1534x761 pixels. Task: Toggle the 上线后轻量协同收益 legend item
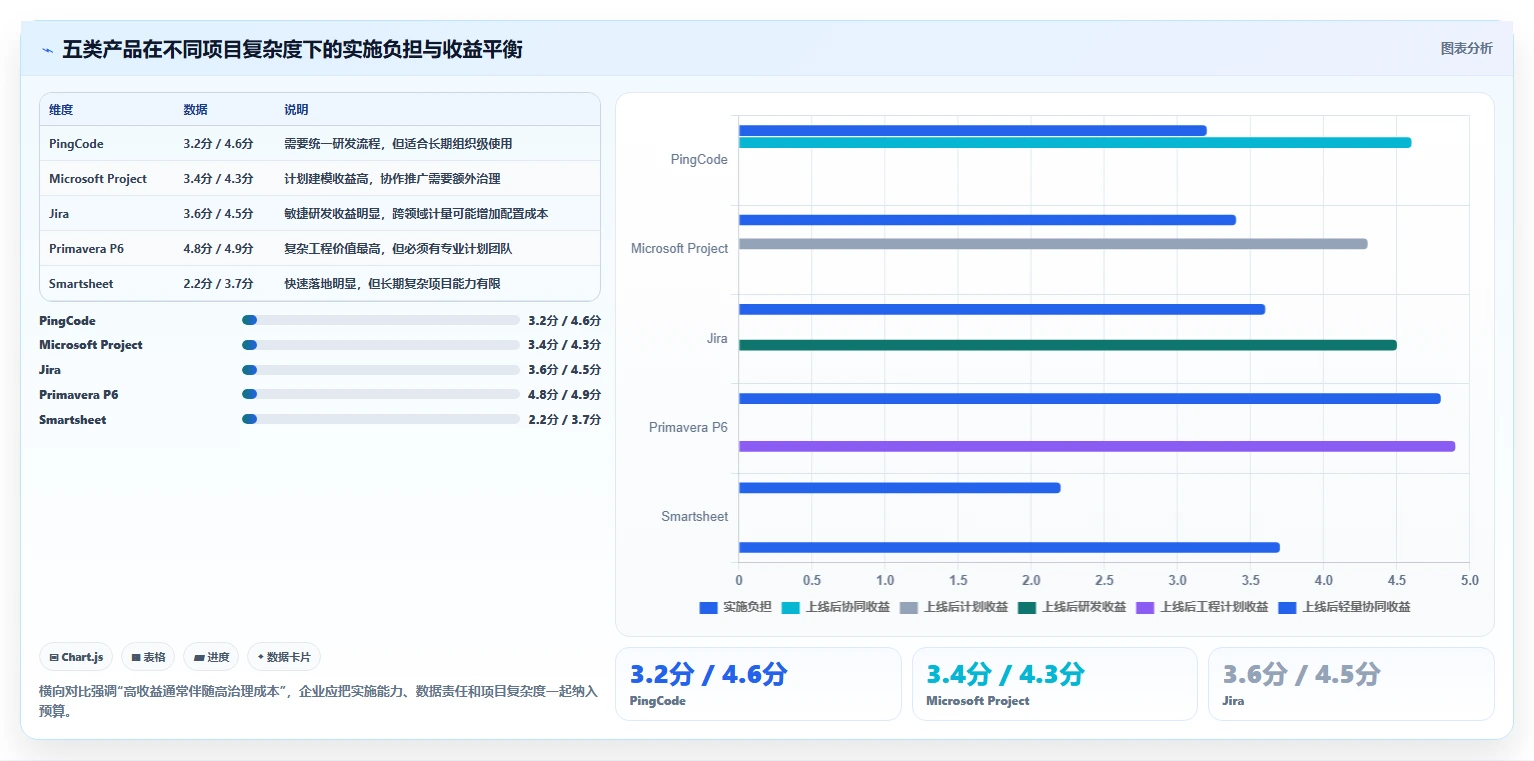coord(1344,607)
